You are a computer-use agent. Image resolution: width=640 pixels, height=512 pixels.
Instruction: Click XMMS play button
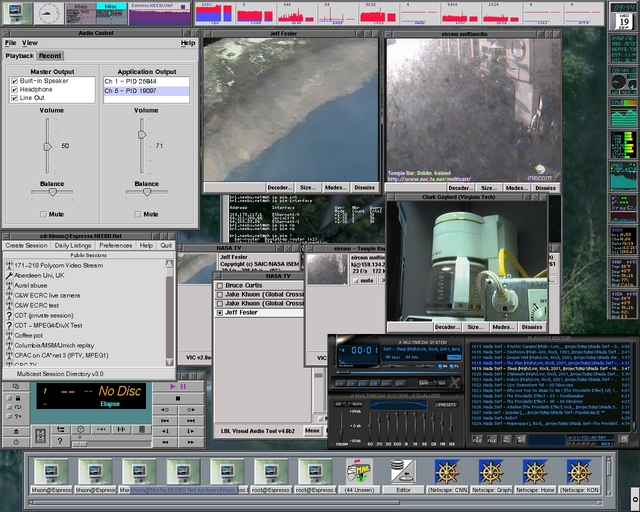click(352, 383)
